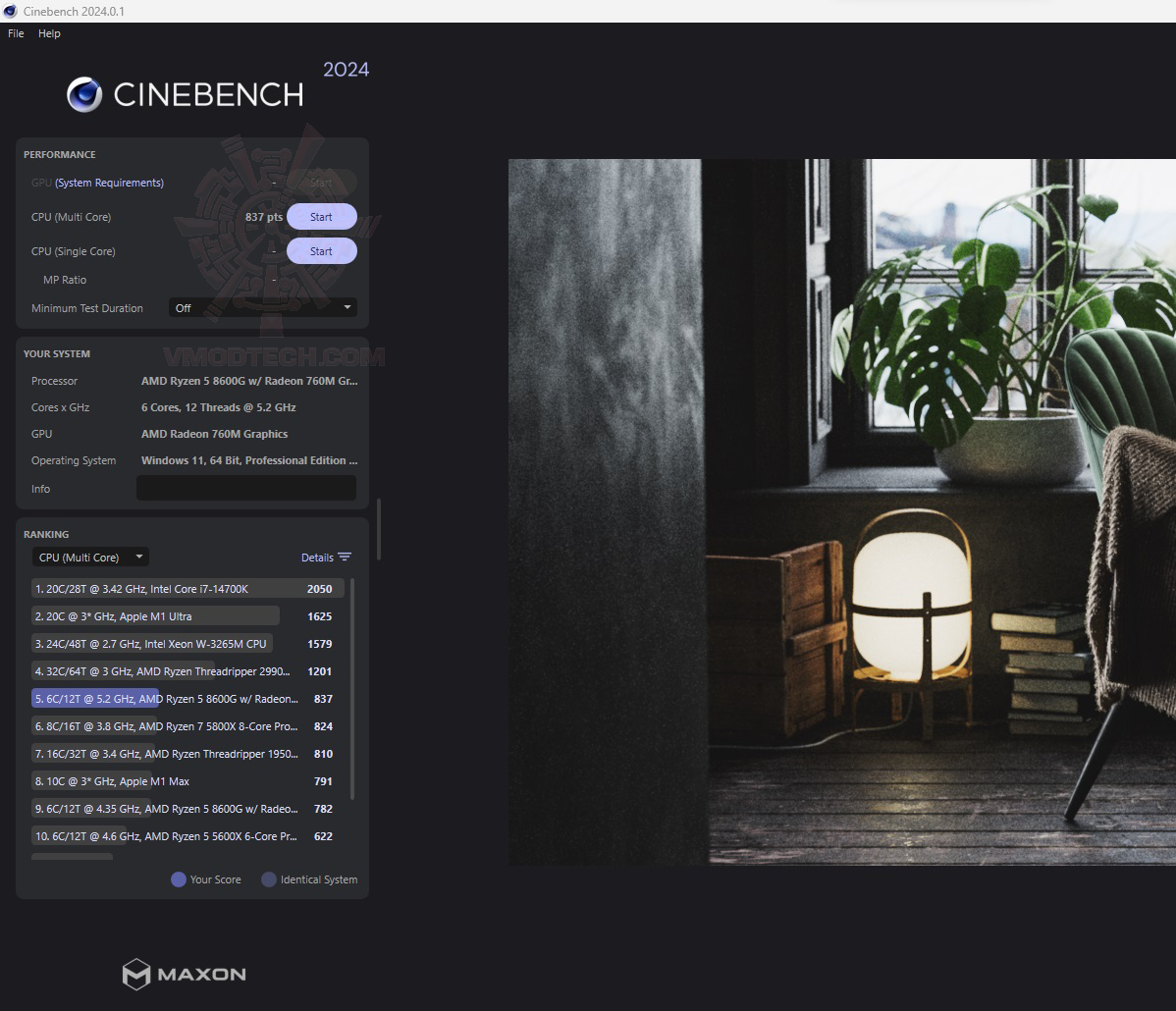
Task: Select the highlighted 5.2 GHz Ryzen 5 8600G row
Action: [186, 698]
